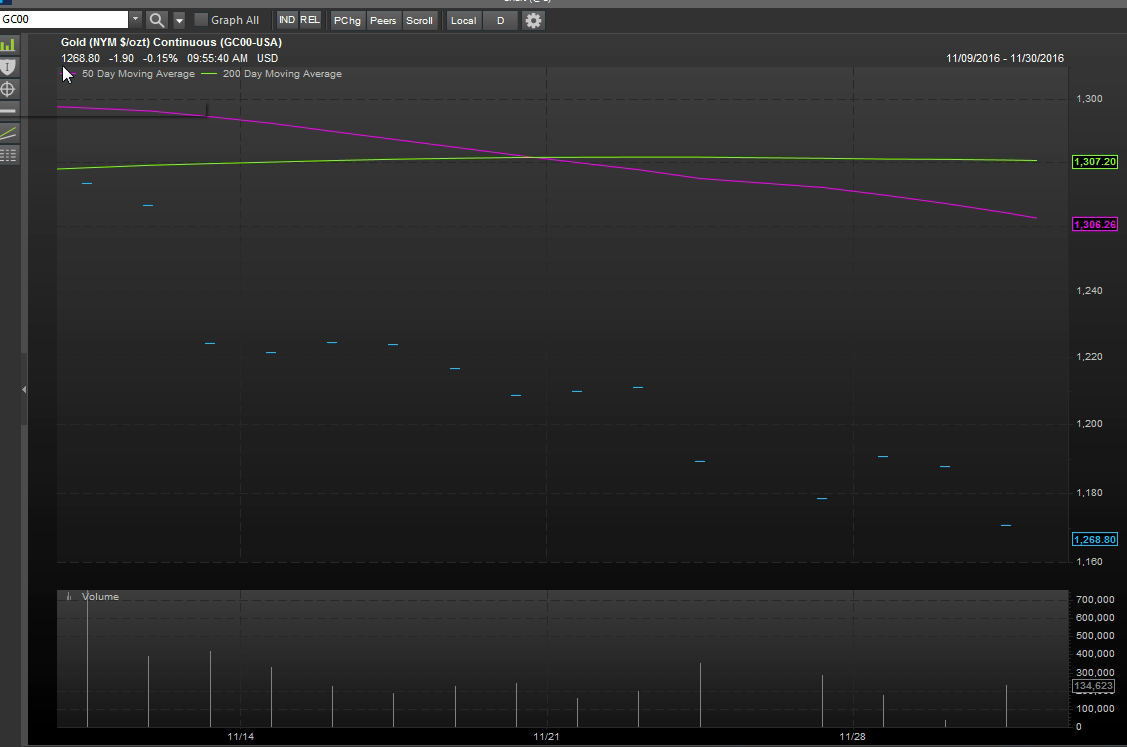Pick the trend line drawing tool

coord(8,133)
